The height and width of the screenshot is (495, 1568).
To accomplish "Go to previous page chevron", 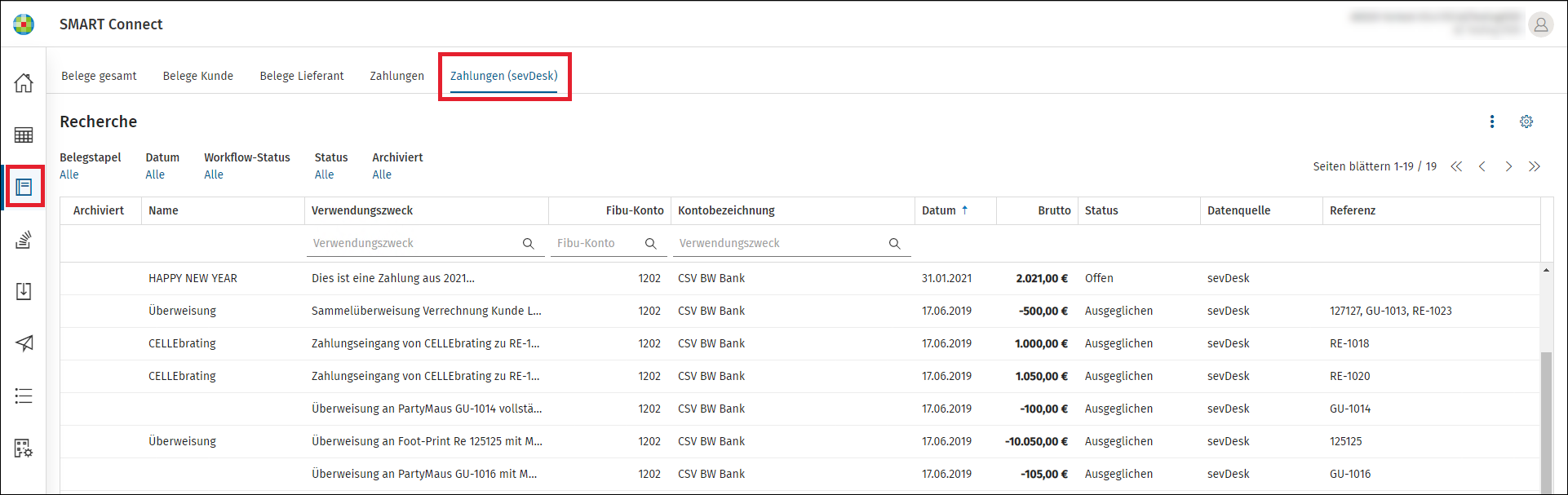I will coord(1482,166).
